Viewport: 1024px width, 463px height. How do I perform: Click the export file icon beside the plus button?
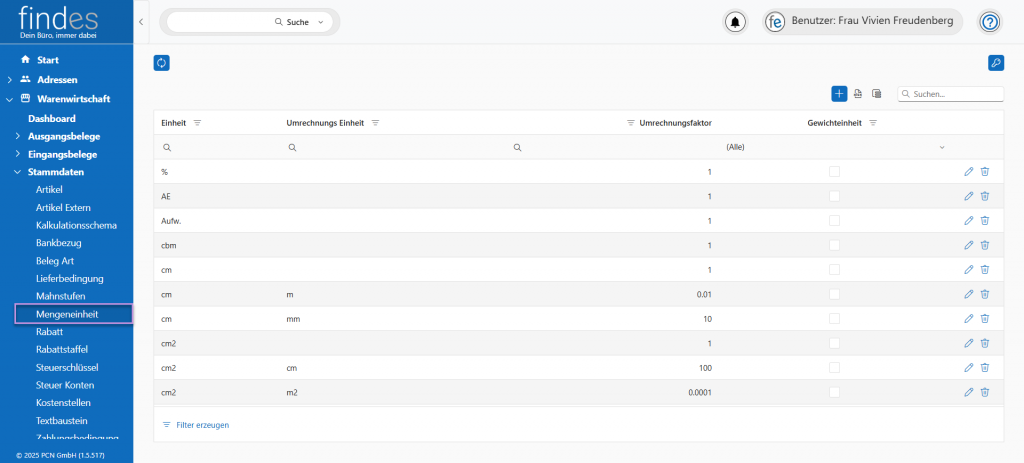858,94
